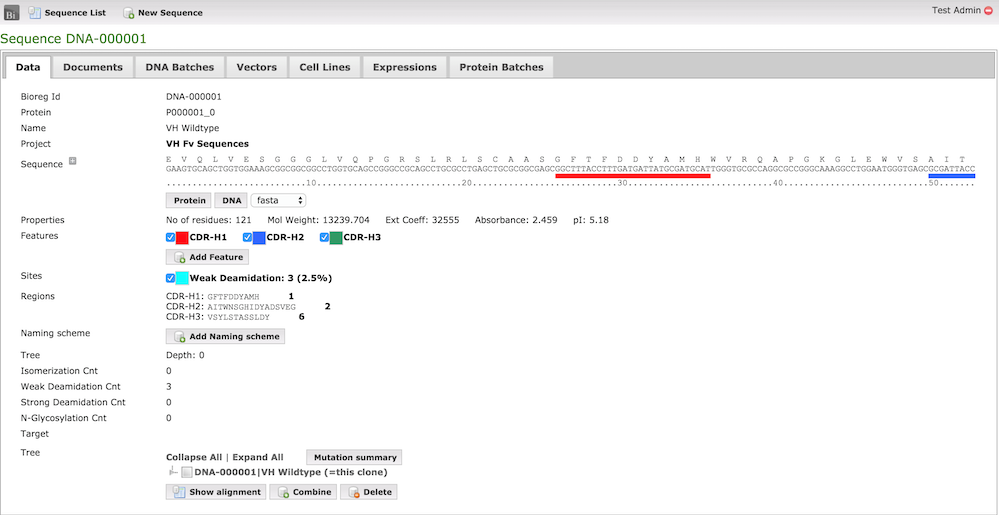
Task: Click the Absorbance: 2.459 property
Action: (x=516, y=220)
